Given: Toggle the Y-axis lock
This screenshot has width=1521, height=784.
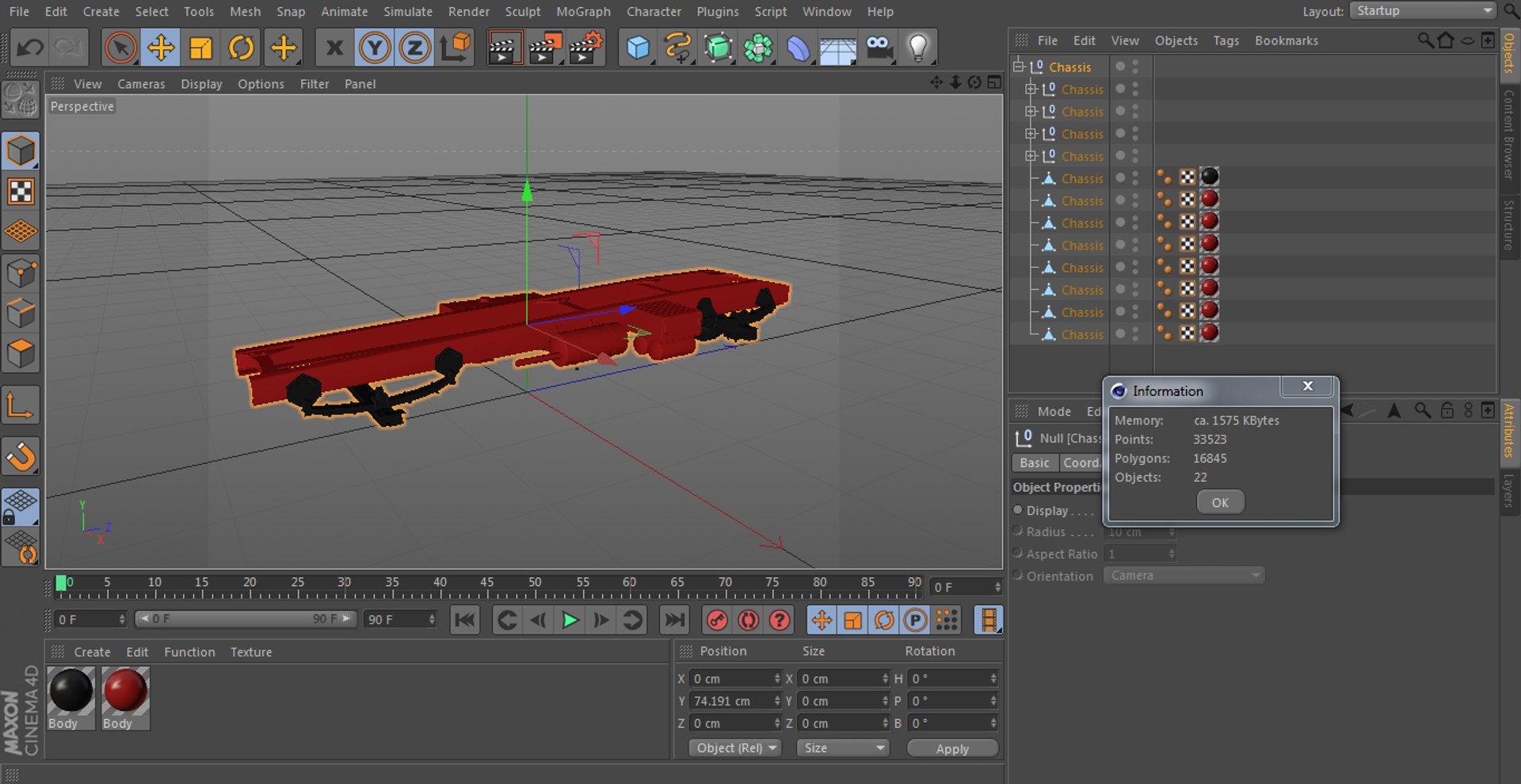Looking at the screenshot, I should coord(375,48).
